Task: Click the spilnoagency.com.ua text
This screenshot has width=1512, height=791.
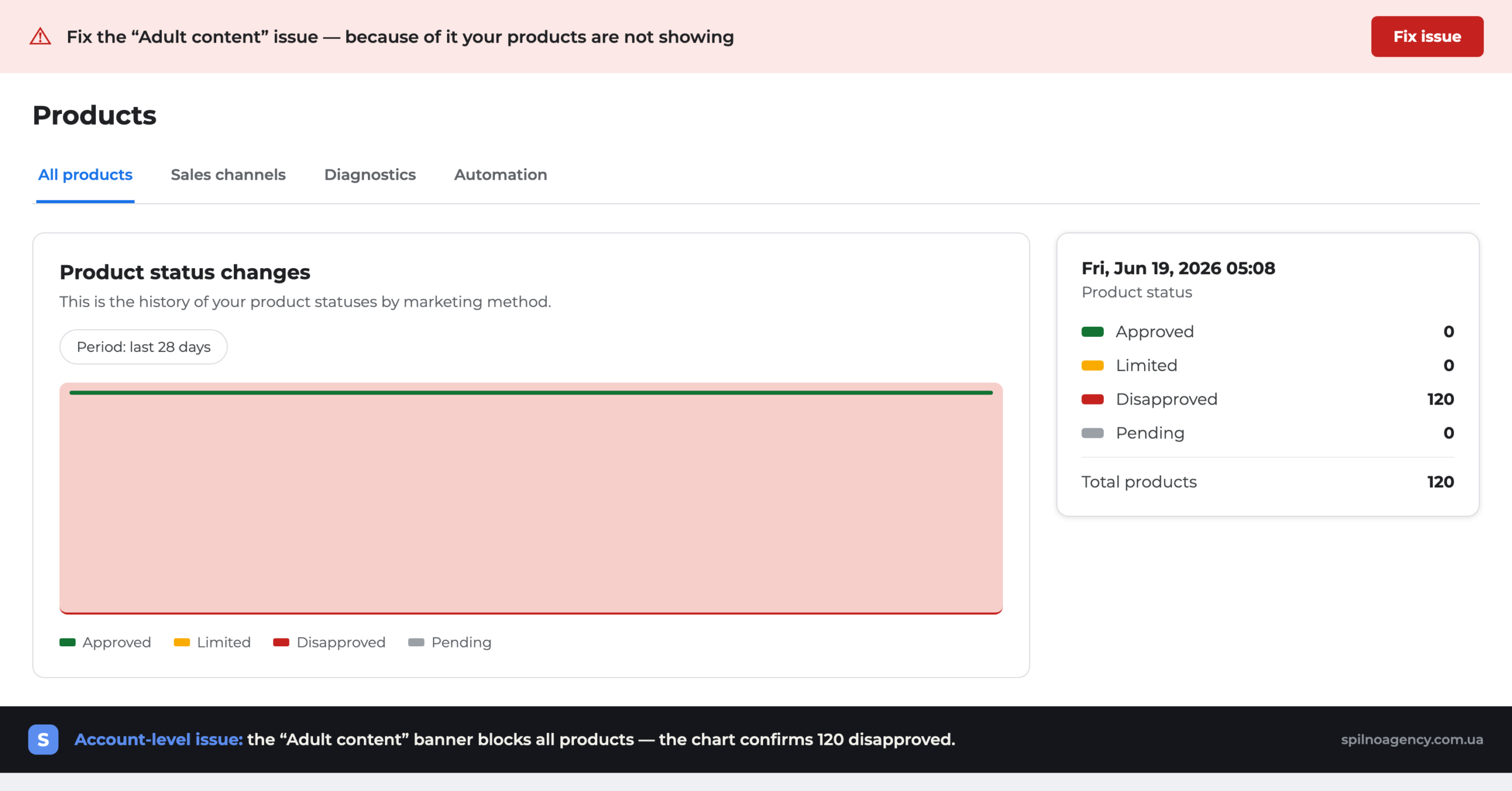Action: [x=1412, y=740]
